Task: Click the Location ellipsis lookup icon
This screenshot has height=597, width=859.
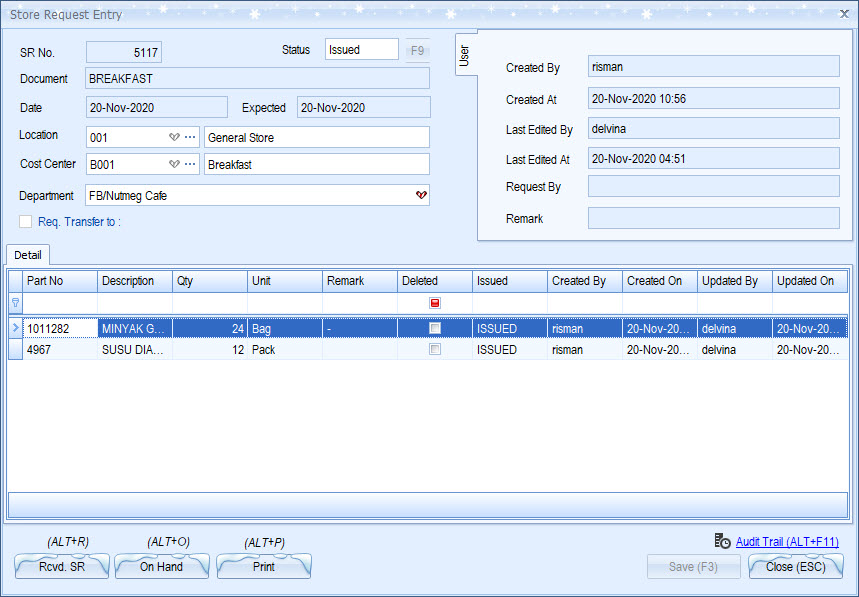Action: tap(190, 137)
